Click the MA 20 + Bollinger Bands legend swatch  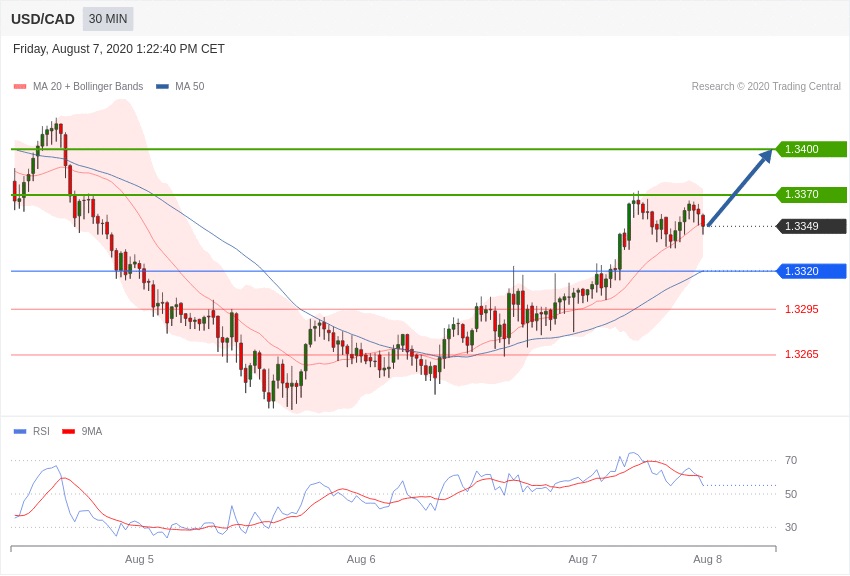pyautogui.click(x=20, y=87)
